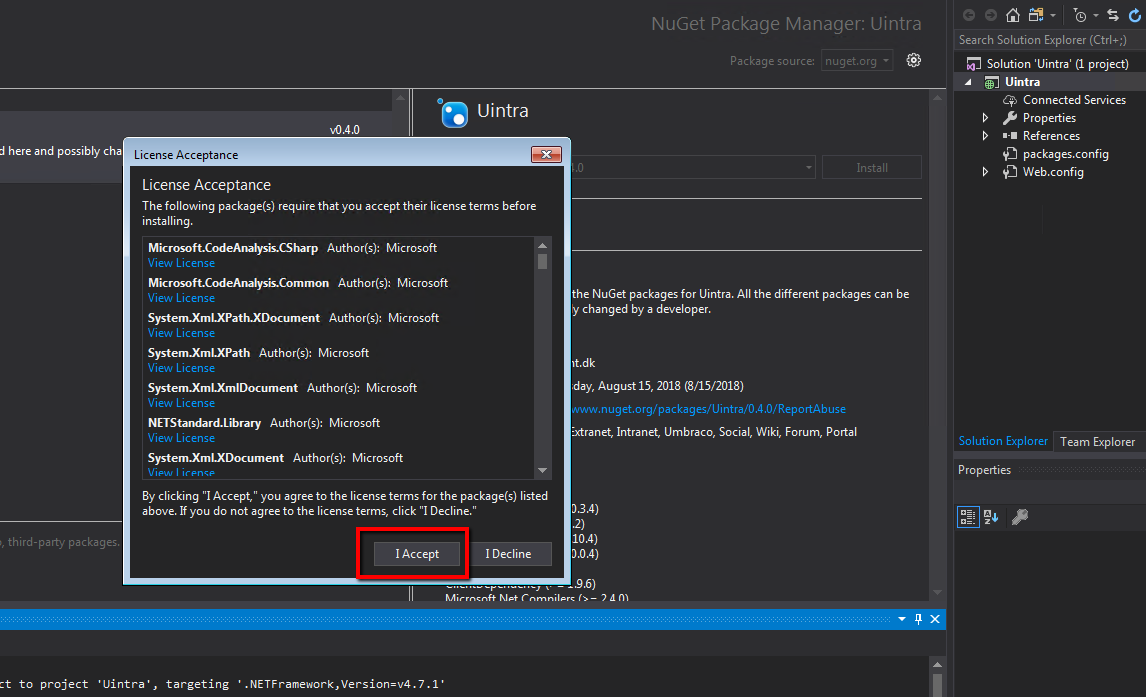Expand the References tree node

tap(985, 136)
